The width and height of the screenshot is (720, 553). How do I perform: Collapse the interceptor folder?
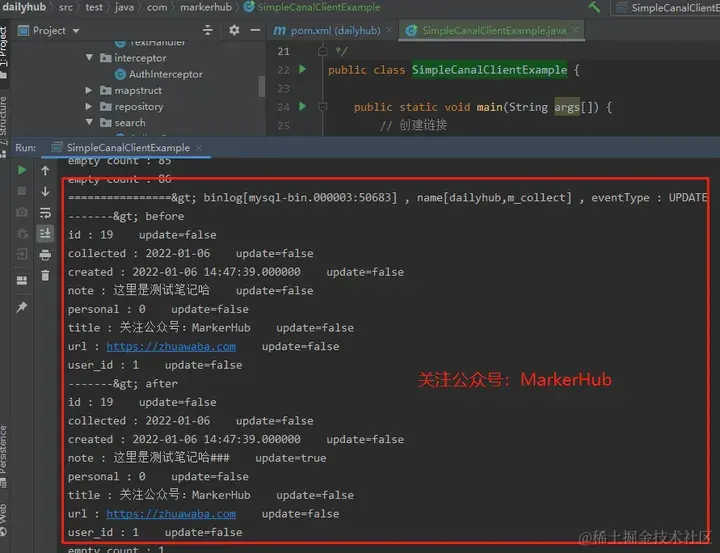(x=89, y=57)
